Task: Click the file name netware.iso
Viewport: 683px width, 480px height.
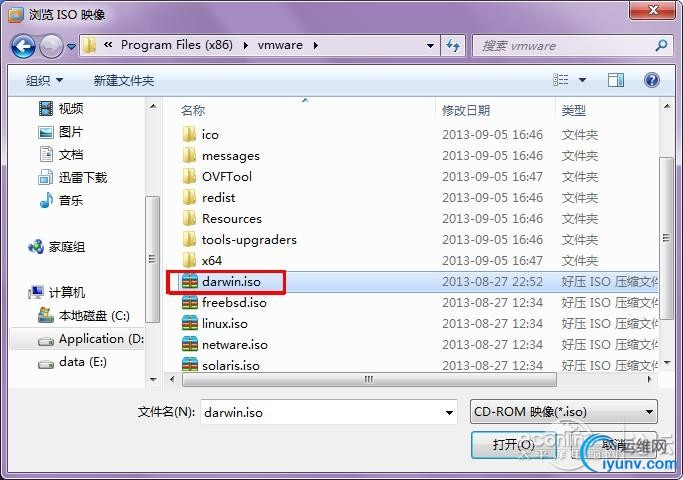Action: pos(235,345)
